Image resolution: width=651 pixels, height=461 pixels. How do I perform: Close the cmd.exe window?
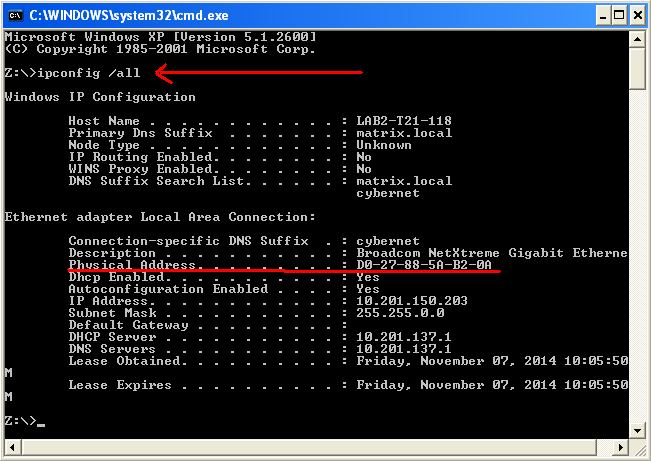(x=638, y=16)
